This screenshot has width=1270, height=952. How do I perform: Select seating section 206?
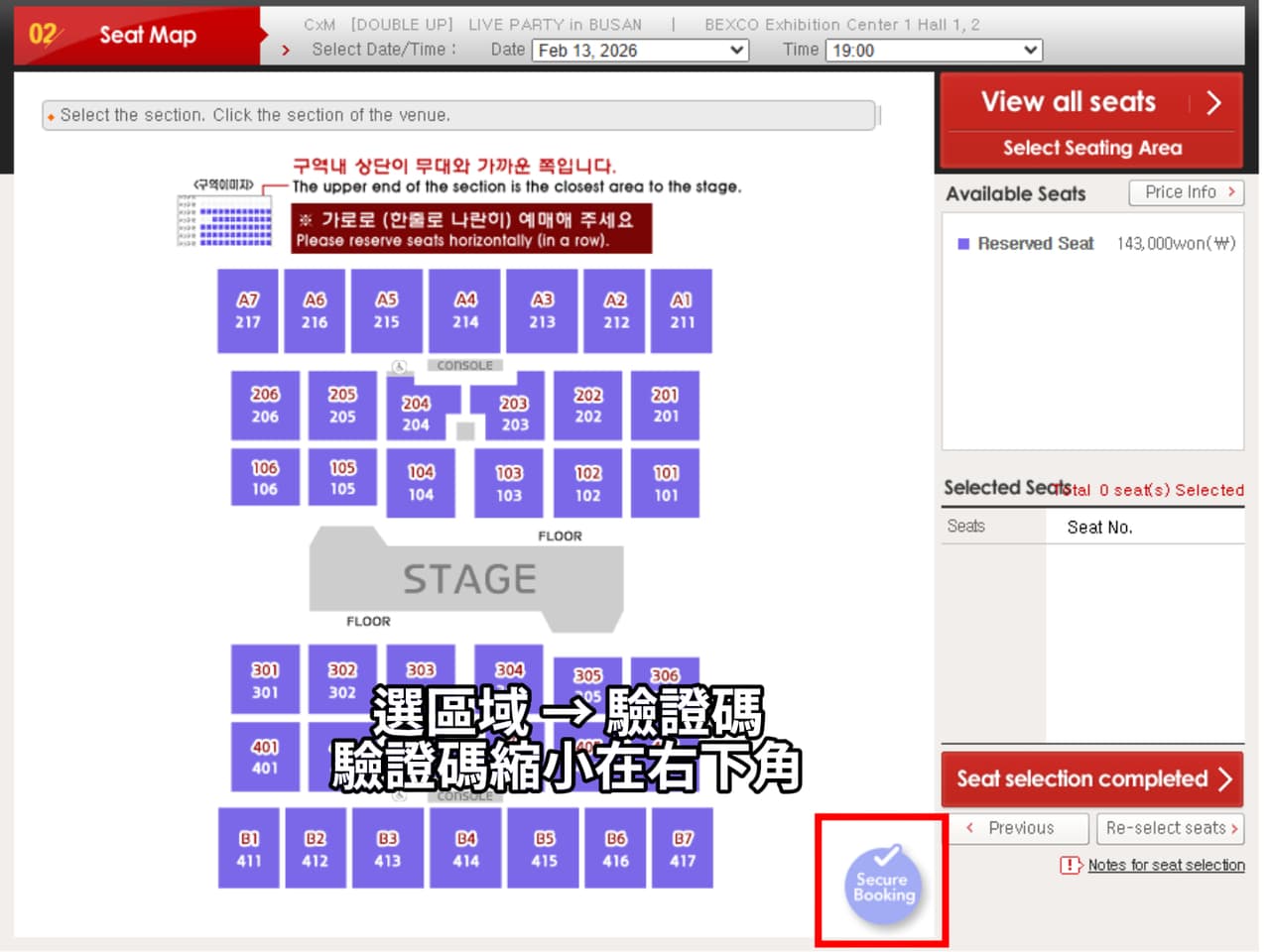tap(265, 406)
